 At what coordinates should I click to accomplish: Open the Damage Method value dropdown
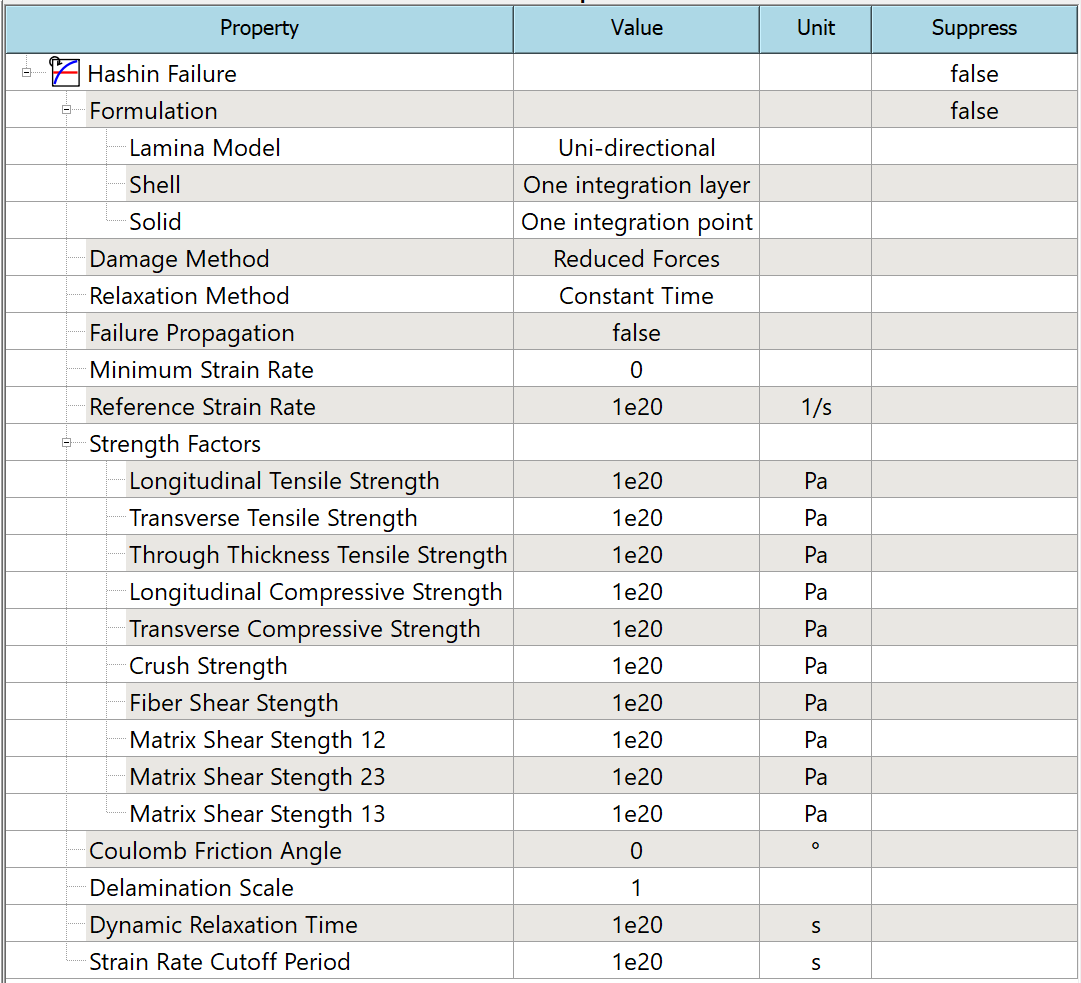click(636, 258)
